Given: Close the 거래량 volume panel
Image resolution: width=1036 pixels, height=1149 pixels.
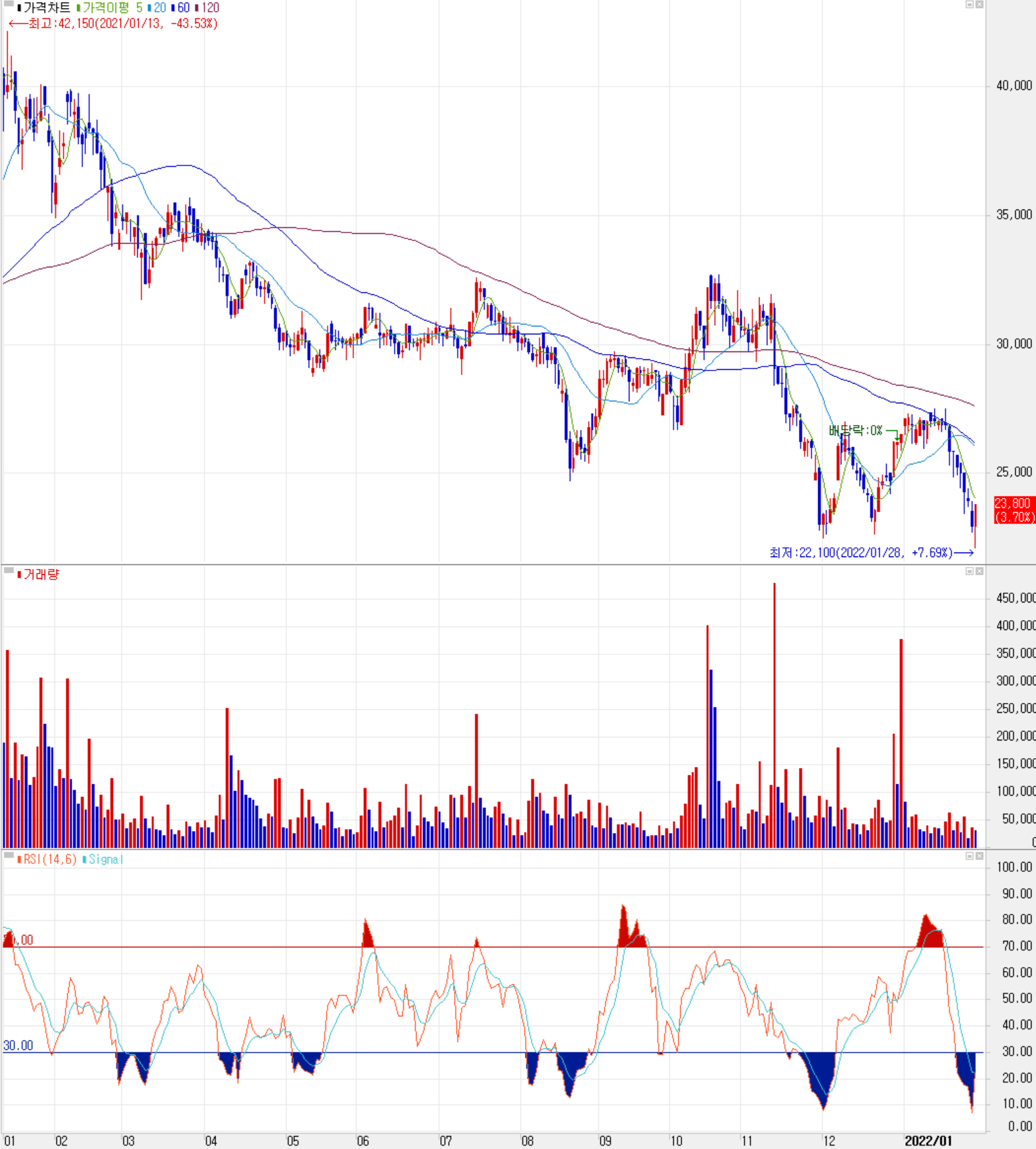Looking at the screenshot, I should (x=979, y=571).
